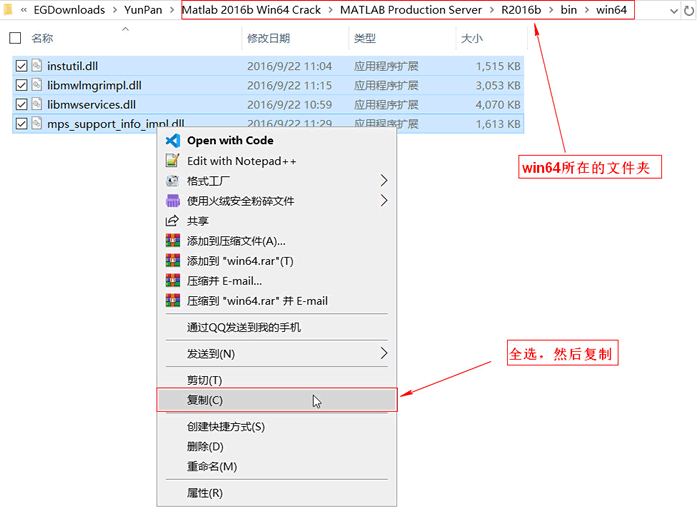The width and height of the screenshot is (700, 509).
Task: Choose Edit with Notepad++
Action: pos(276,161)
